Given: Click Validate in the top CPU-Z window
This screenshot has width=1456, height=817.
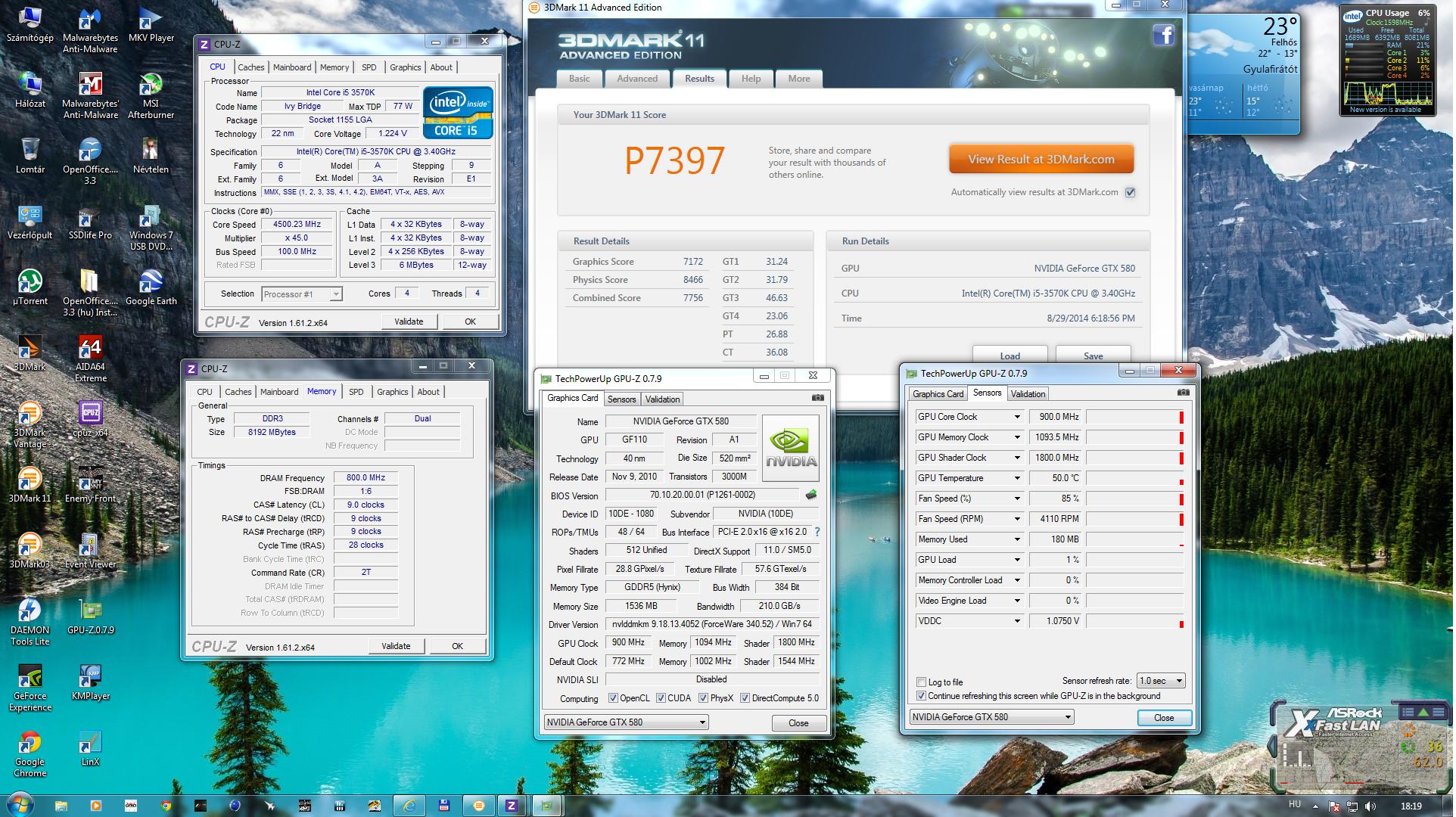Looking at the screenshot, I should tap(409, 322).
